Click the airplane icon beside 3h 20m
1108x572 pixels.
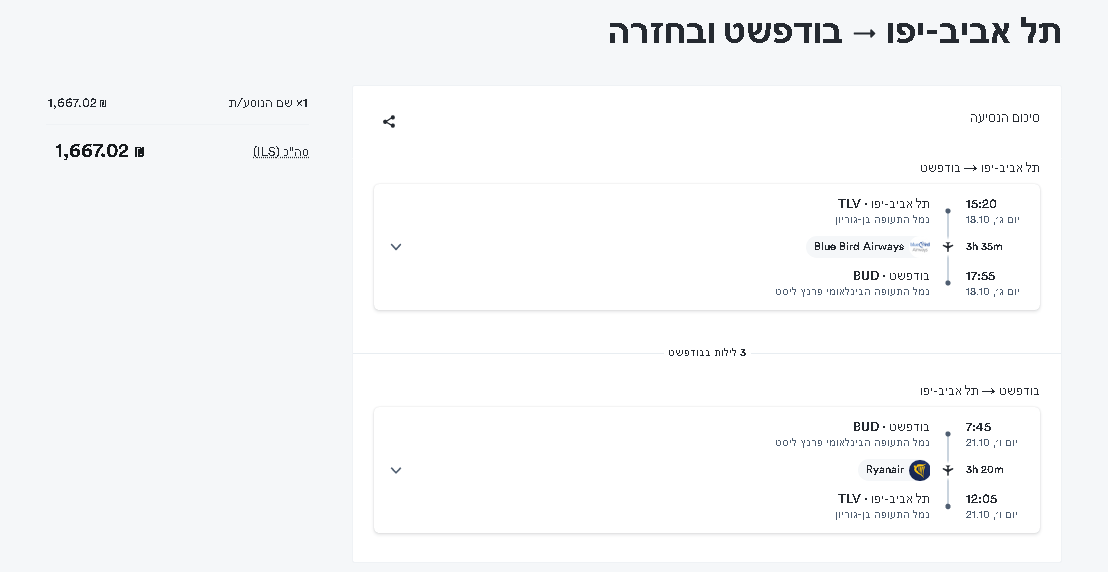tap(948, 470)
